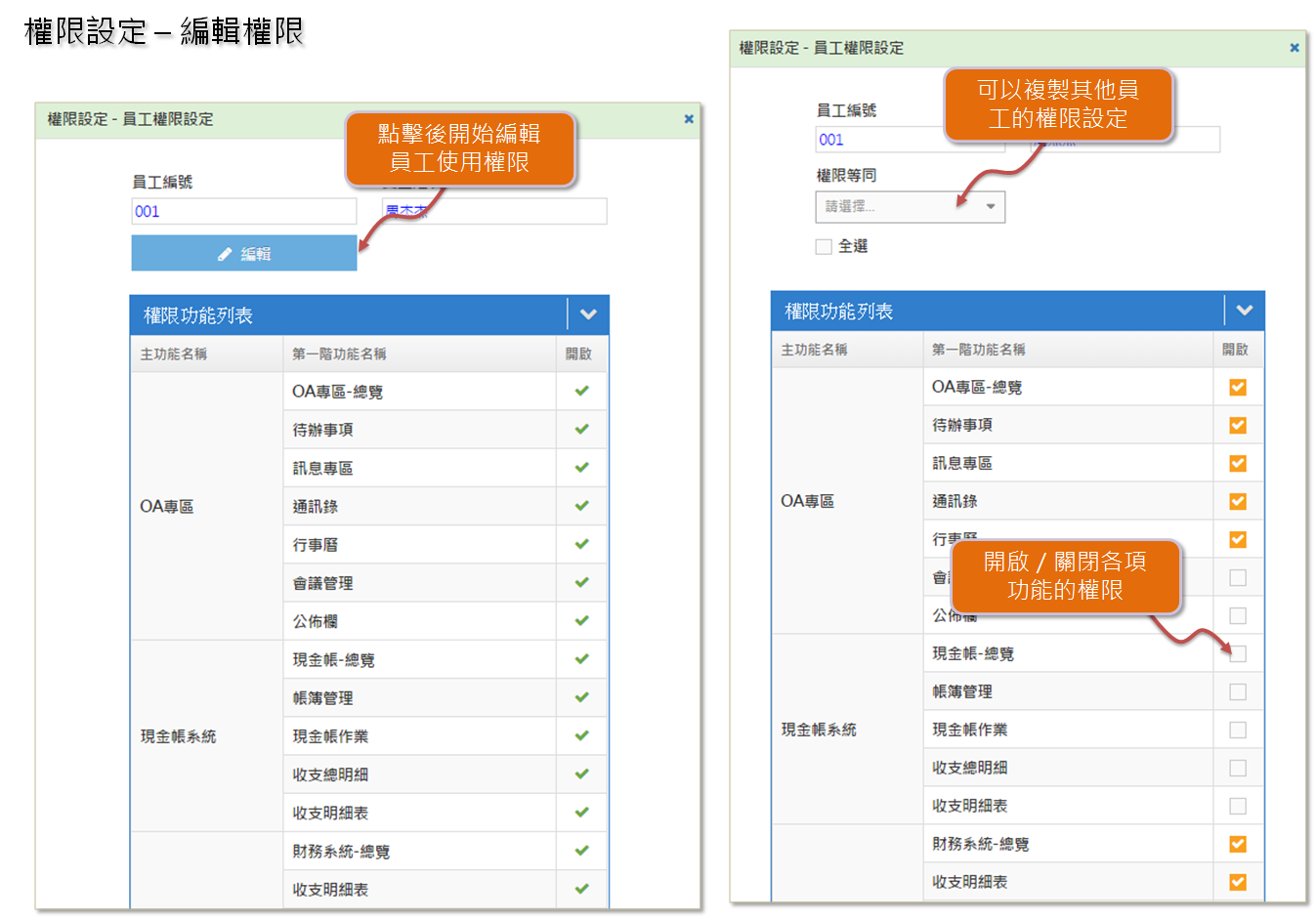Click the 編輯 button with pencil icon
Viewport: 1316px width, 919px height.
point(244,254)
